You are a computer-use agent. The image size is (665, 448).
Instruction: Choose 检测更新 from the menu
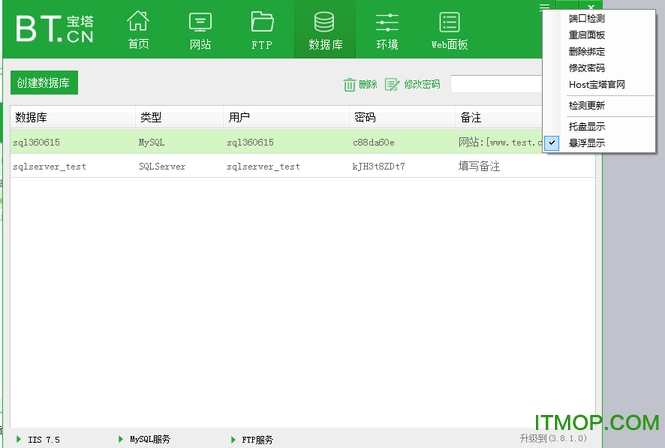587,105
